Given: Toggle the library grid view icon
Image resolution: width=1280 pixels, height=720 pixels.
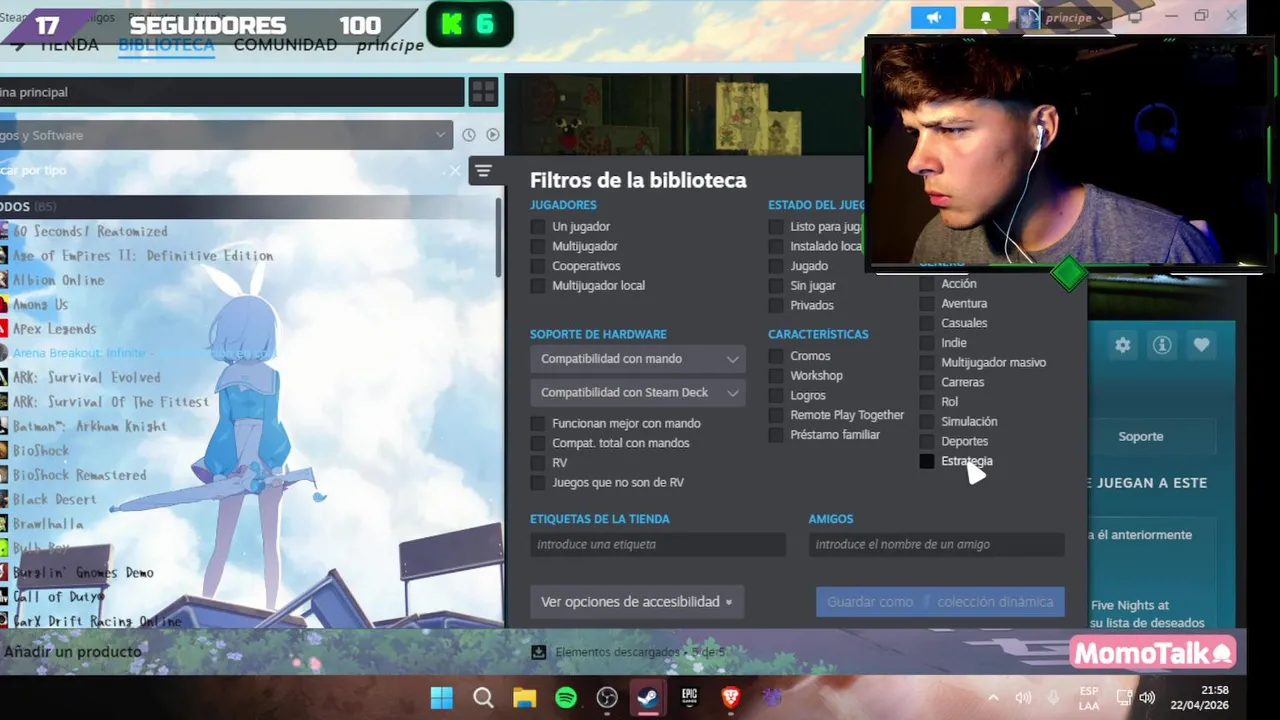Looking at the screenshot, I should tap(483, 92).
